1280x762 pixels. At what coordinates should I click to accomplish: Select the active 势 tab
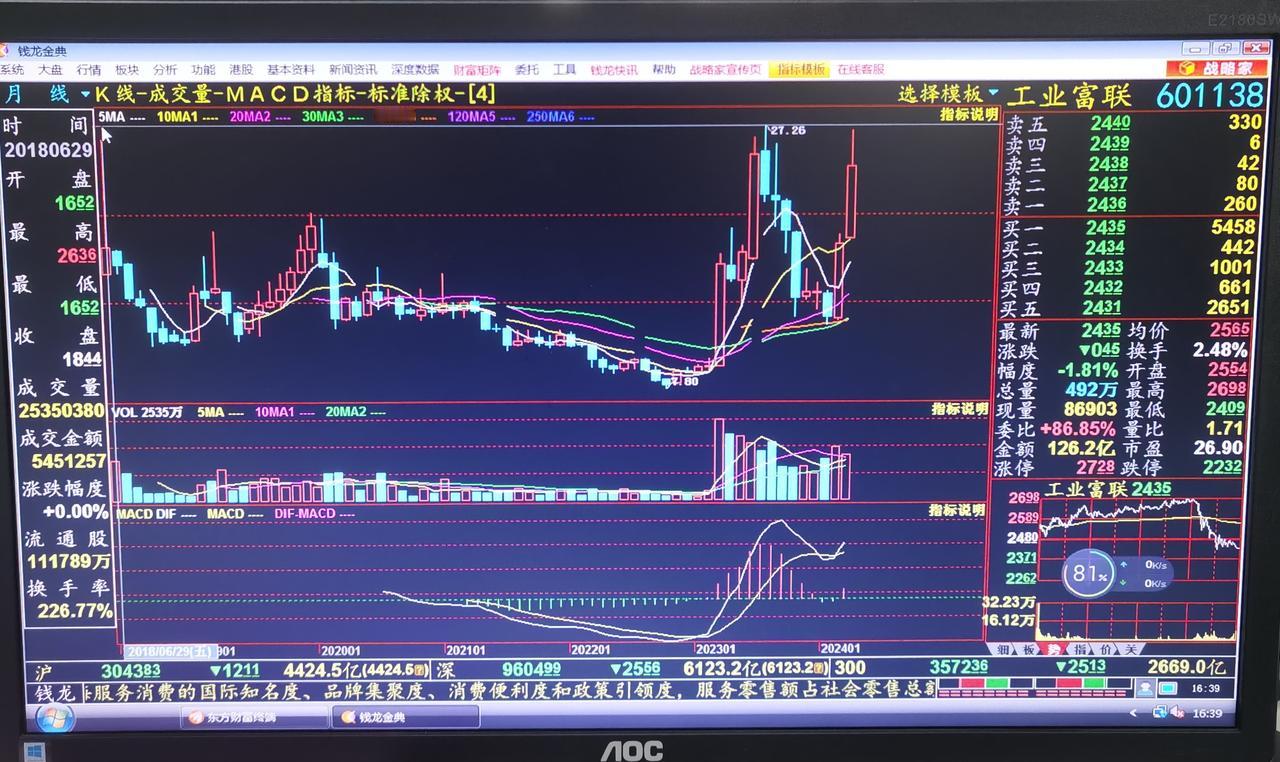(x=1055, y=649)
